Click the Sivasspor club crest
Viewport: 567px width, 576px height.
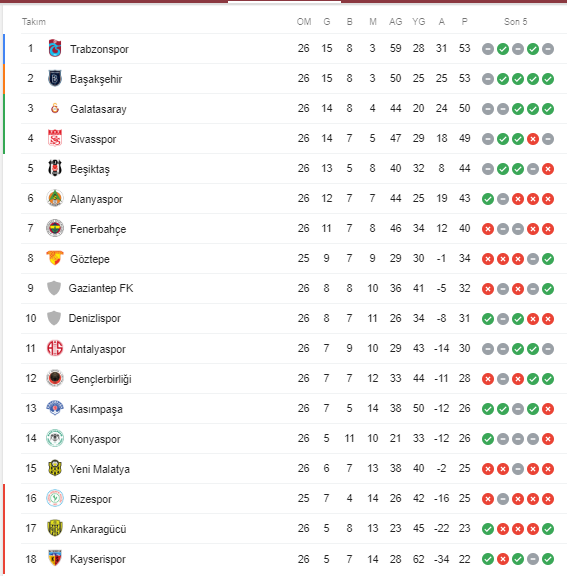point(55,138)
